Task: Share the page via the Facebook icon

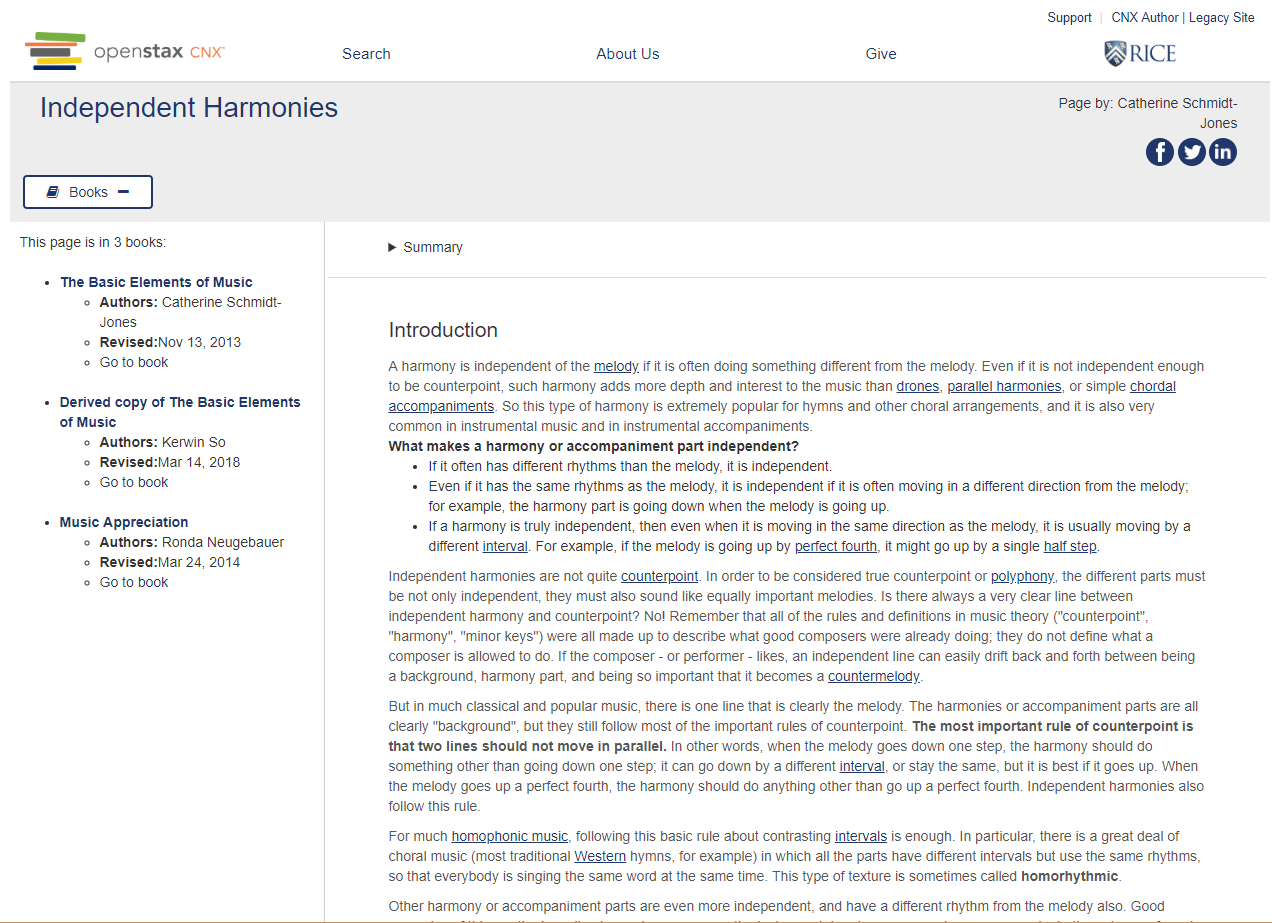Action: click(x=1159, y=151)
